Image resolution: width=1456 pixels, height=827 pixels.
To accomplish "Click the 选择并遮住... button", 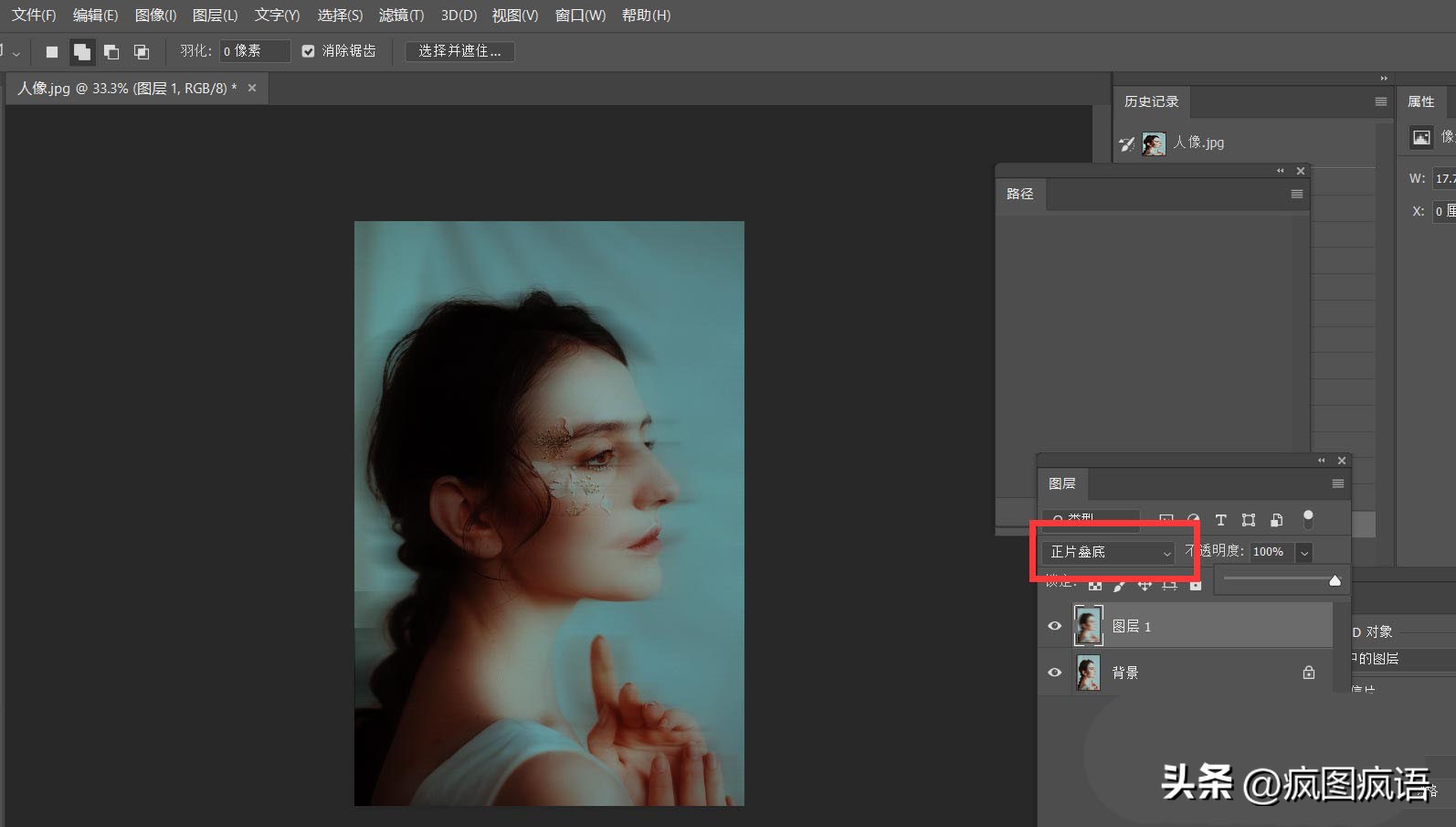I will (459, 51).
